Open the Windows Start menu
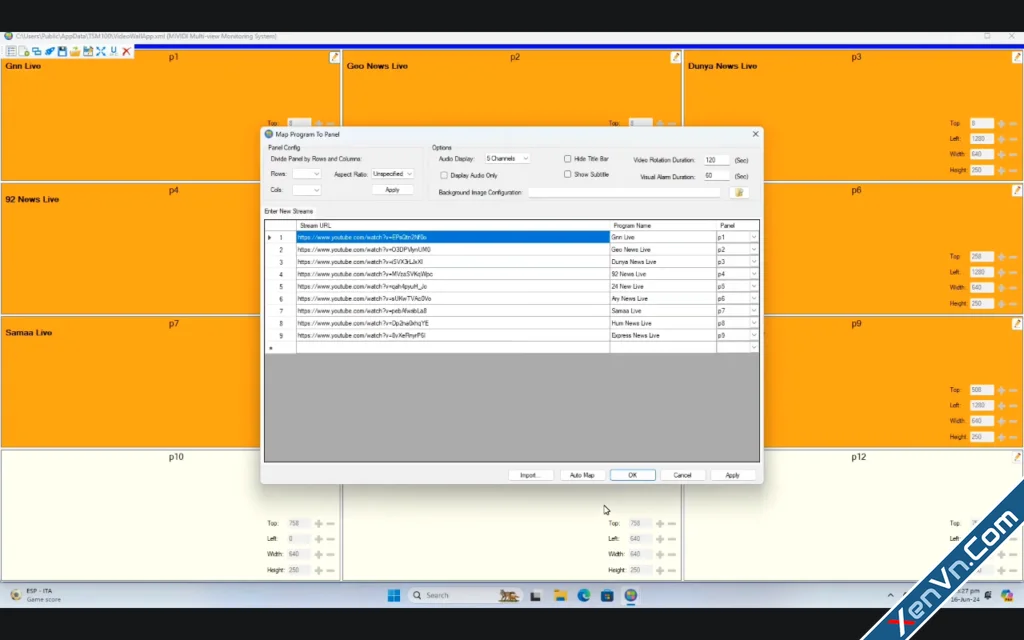1024x640 pixels. tap(394, 596)
